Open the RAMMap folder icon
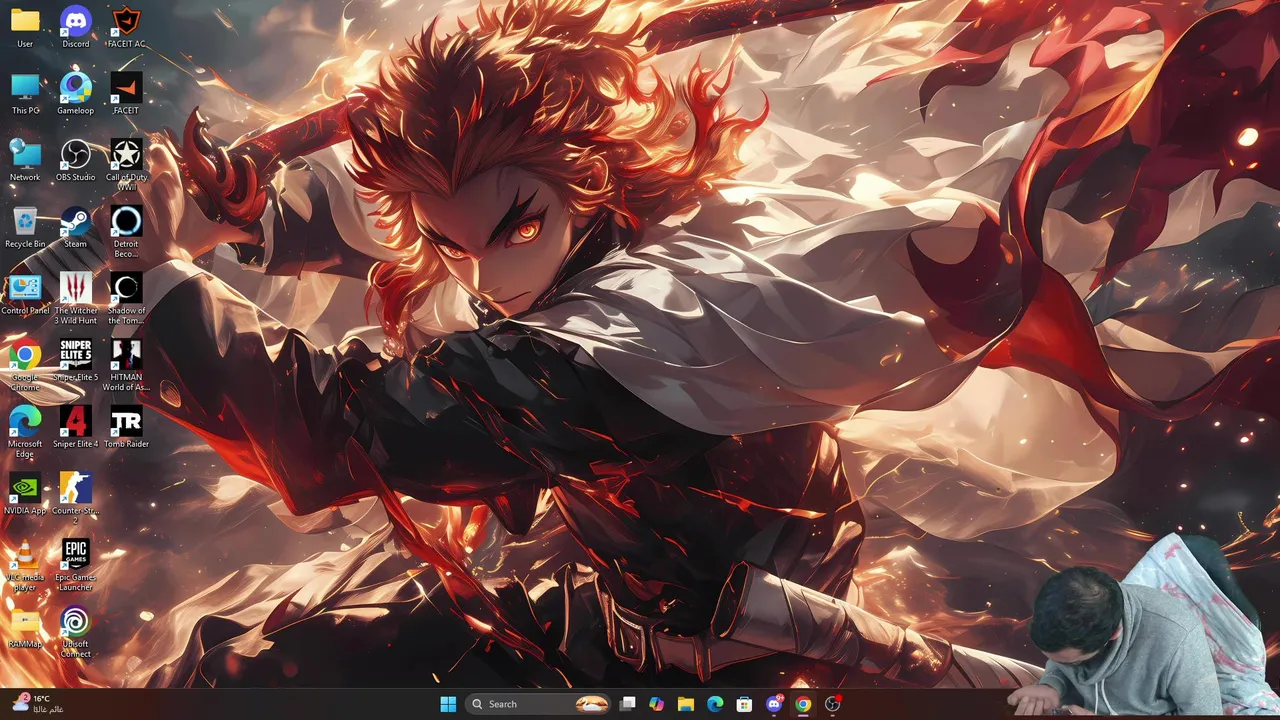The image size is (1280, 720). [25, 628]
